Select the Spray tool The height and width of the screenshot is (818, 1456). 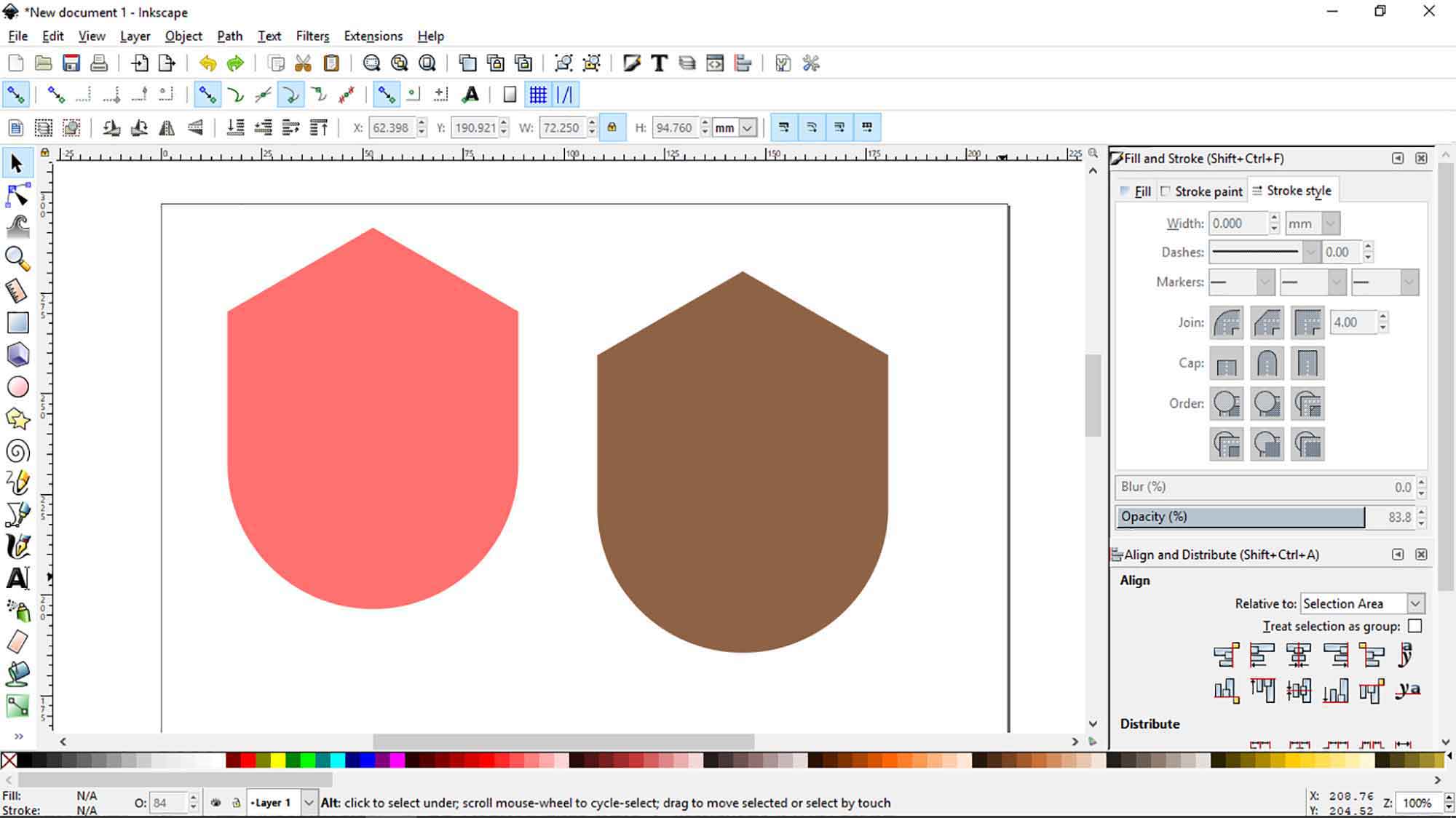tap(17, 610)
